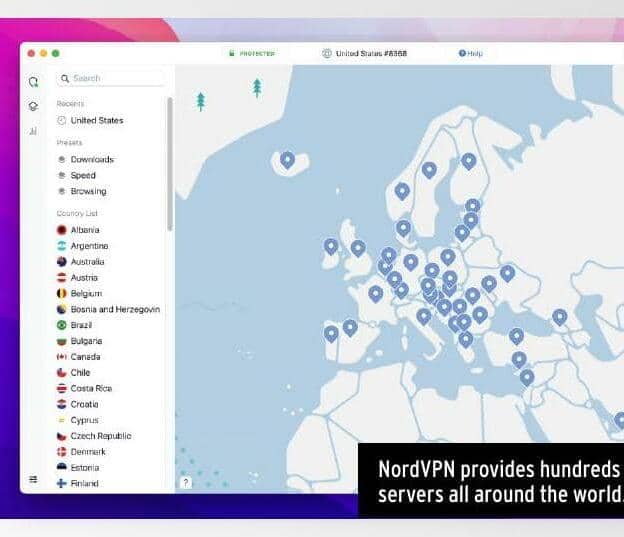Click the Germany server pin on map
The image size is (624, 537).
pyautogui.click(x=411, y=263)
